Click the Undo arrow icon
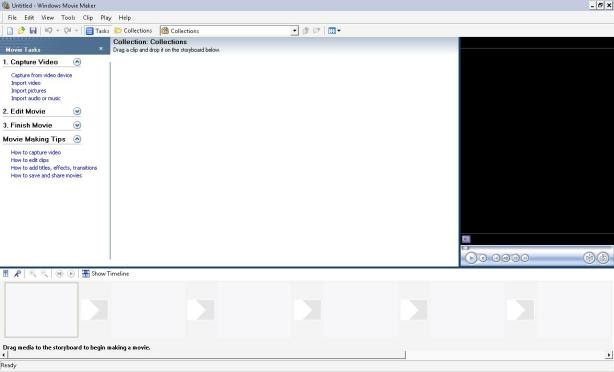The width and height of the screenshot is (614, 372). tap(49, 31)
